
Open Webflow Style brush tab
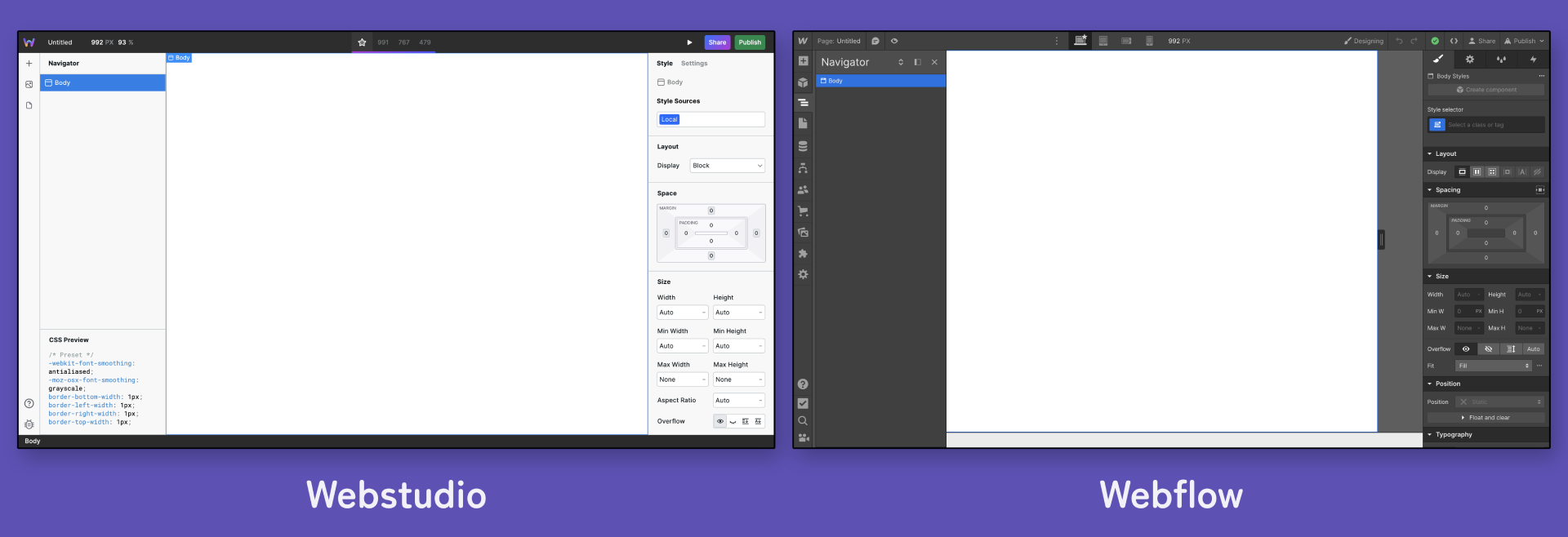click(1438, 59)
